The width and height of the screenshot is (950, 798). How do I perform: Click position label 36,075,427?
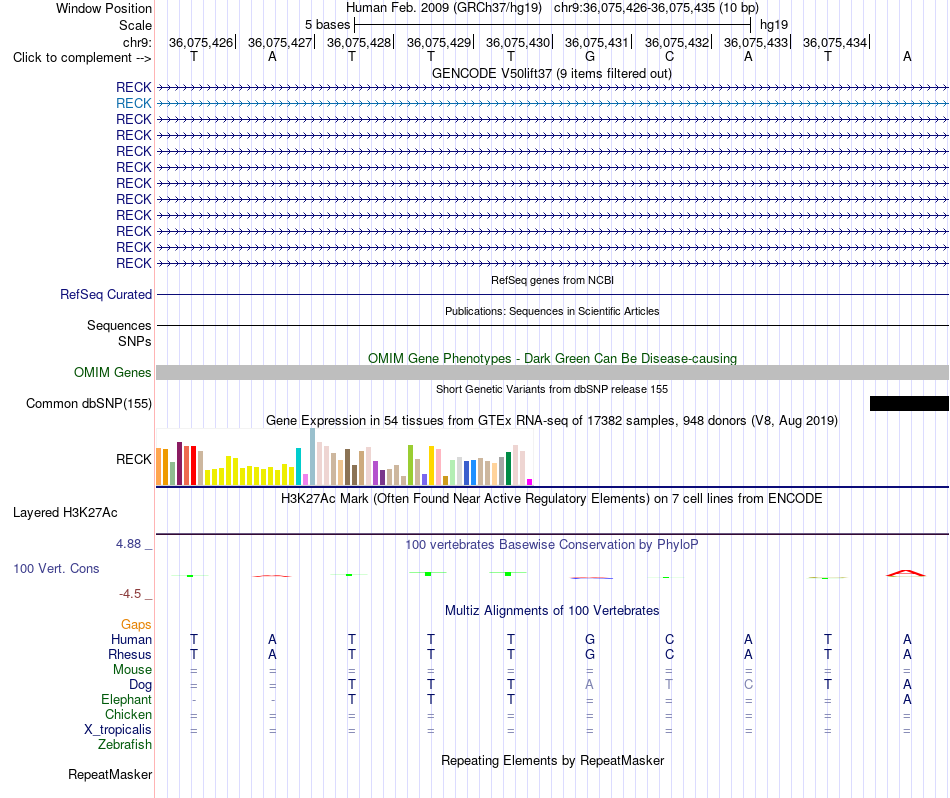pos(280,42)
